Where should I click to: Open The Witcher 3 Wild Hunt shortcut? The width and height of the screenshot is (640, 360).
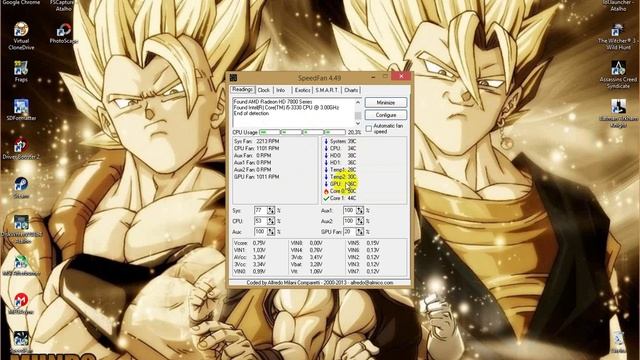click(618, 36)
